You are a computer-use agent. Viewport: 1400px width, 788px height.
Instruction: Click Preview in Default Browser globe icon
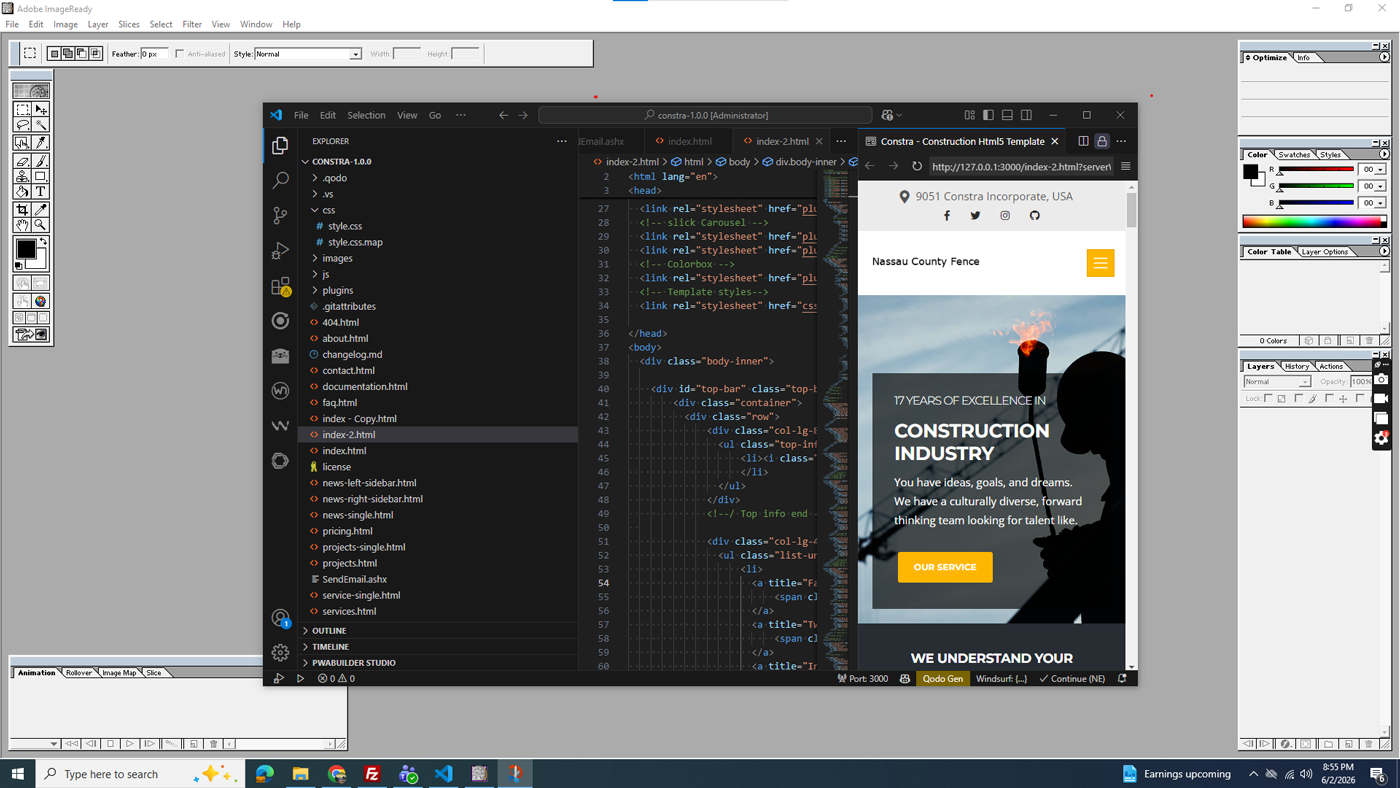pos(41,301)
